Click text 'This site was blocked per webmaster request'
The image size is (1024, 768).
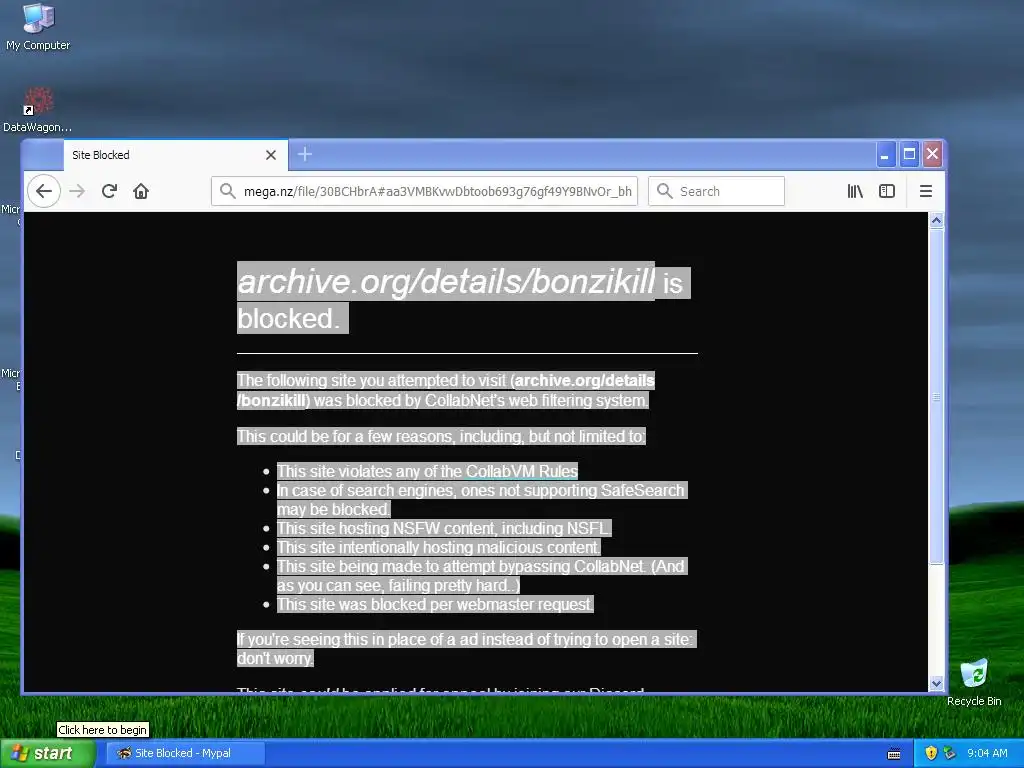tap(435, 604)
